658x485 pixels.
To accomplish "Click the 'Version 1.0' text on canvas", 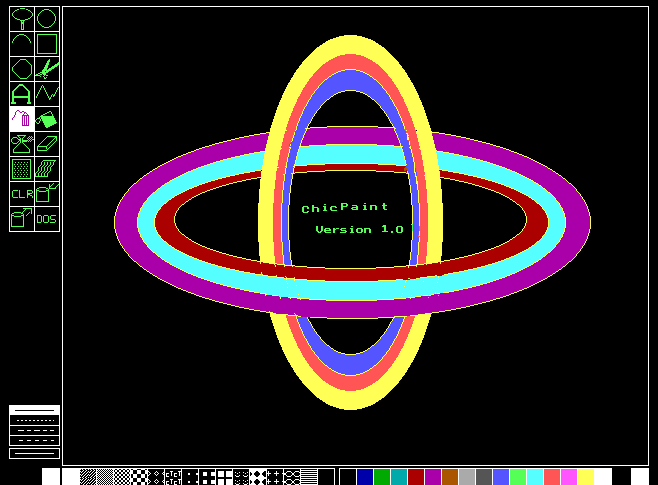I will (359, 229).
